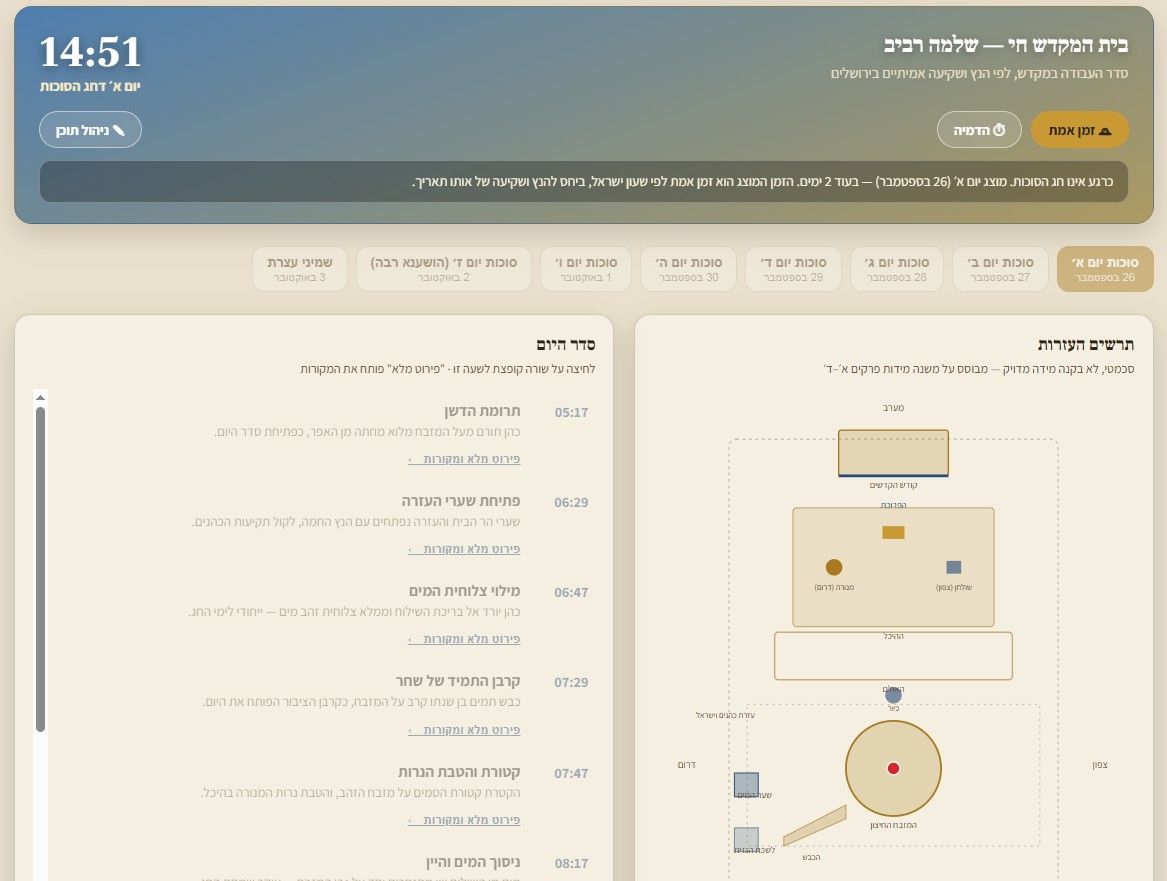Image resolution: width=1167 pixels, height=881 pixels.
Task: Open full commentary link under 'מילוי צלוחית המים'
Action: [464, 639]
